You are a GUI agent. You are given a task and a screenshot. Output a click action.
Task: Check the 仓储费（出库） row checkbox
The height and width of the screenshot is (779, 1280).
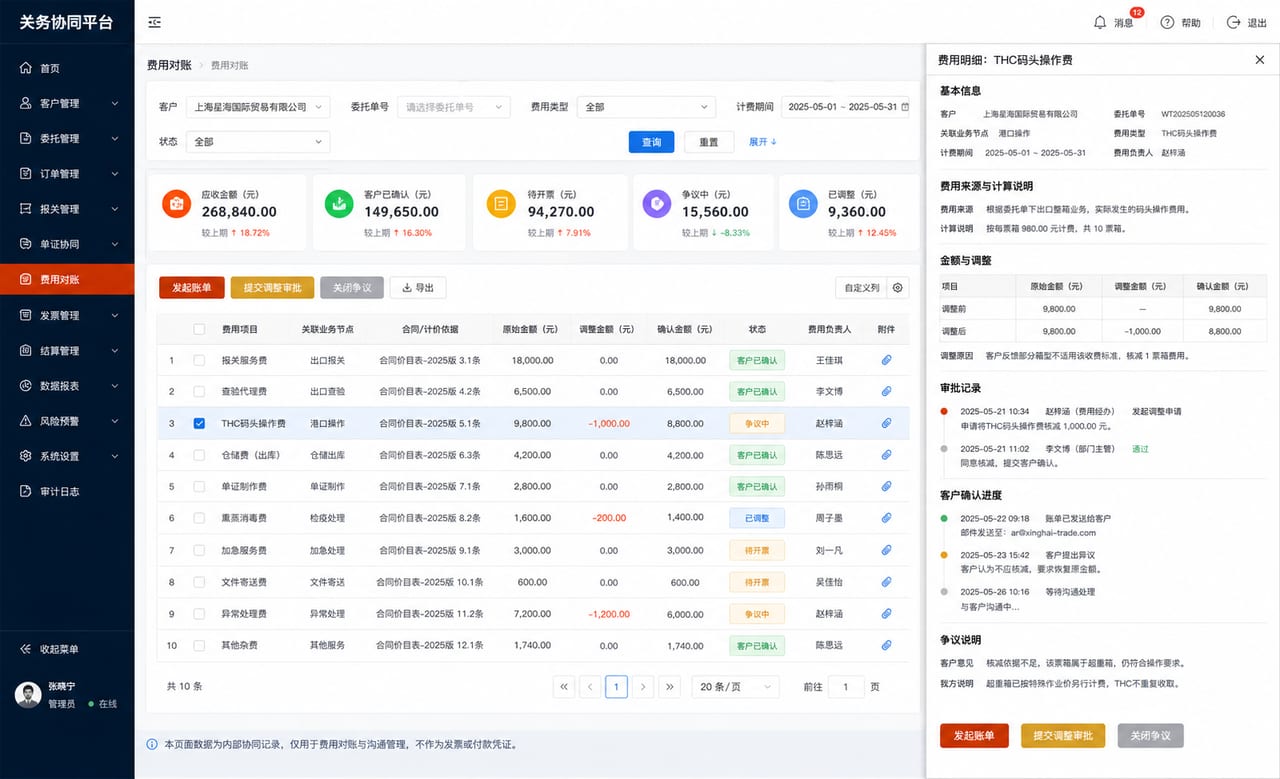click(x=199, y=455)
